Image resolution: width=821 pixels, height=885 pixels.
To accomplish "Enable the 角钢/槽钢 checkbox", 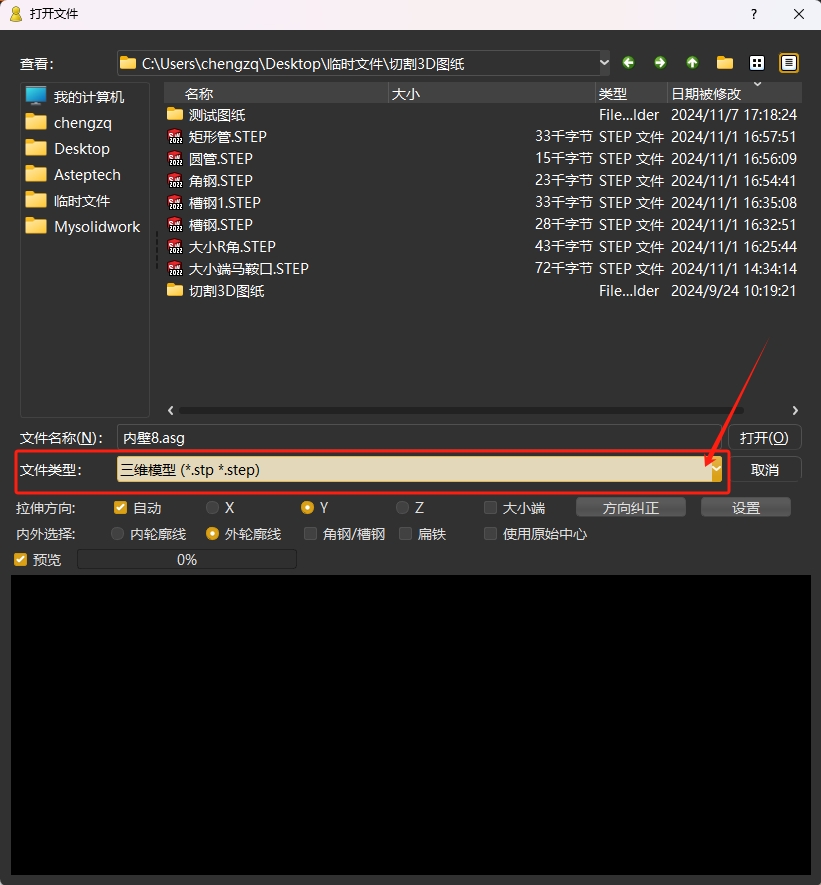I will [x=310, y=533].
